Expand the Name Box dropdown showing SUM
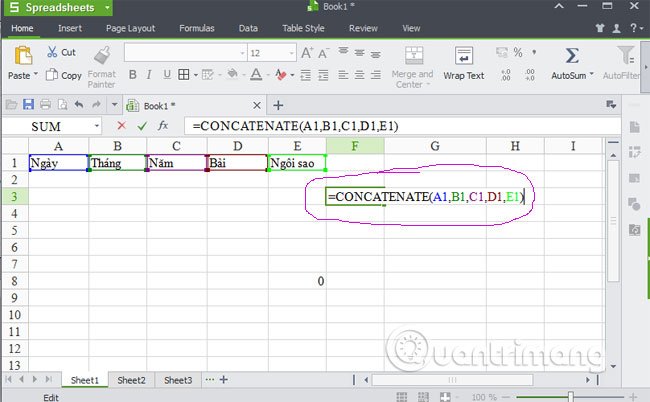650x402 pixels. coord(96,126)
